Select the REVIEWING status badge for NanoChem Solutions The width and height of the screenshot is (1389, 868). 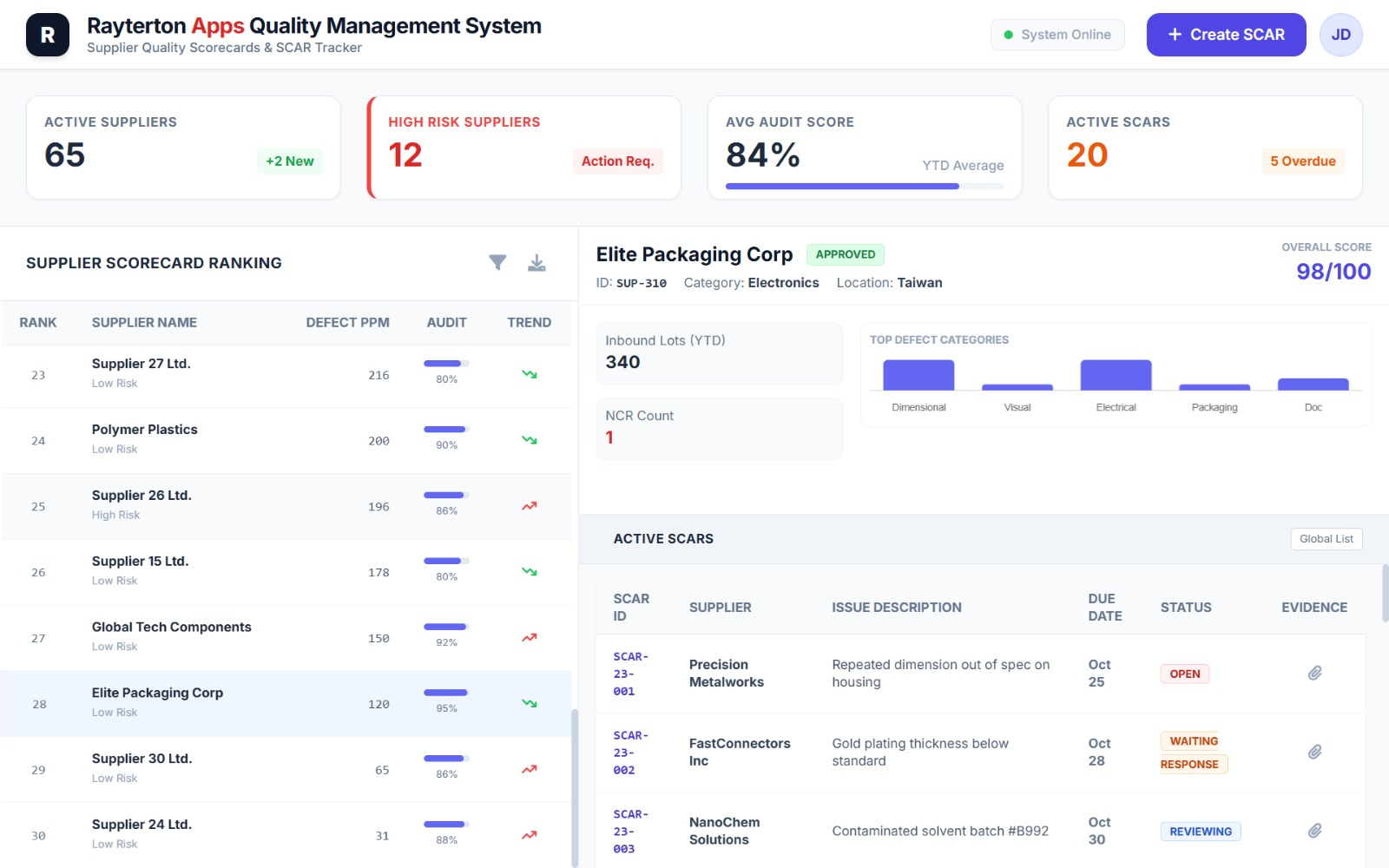click(x=1200, y=831)
